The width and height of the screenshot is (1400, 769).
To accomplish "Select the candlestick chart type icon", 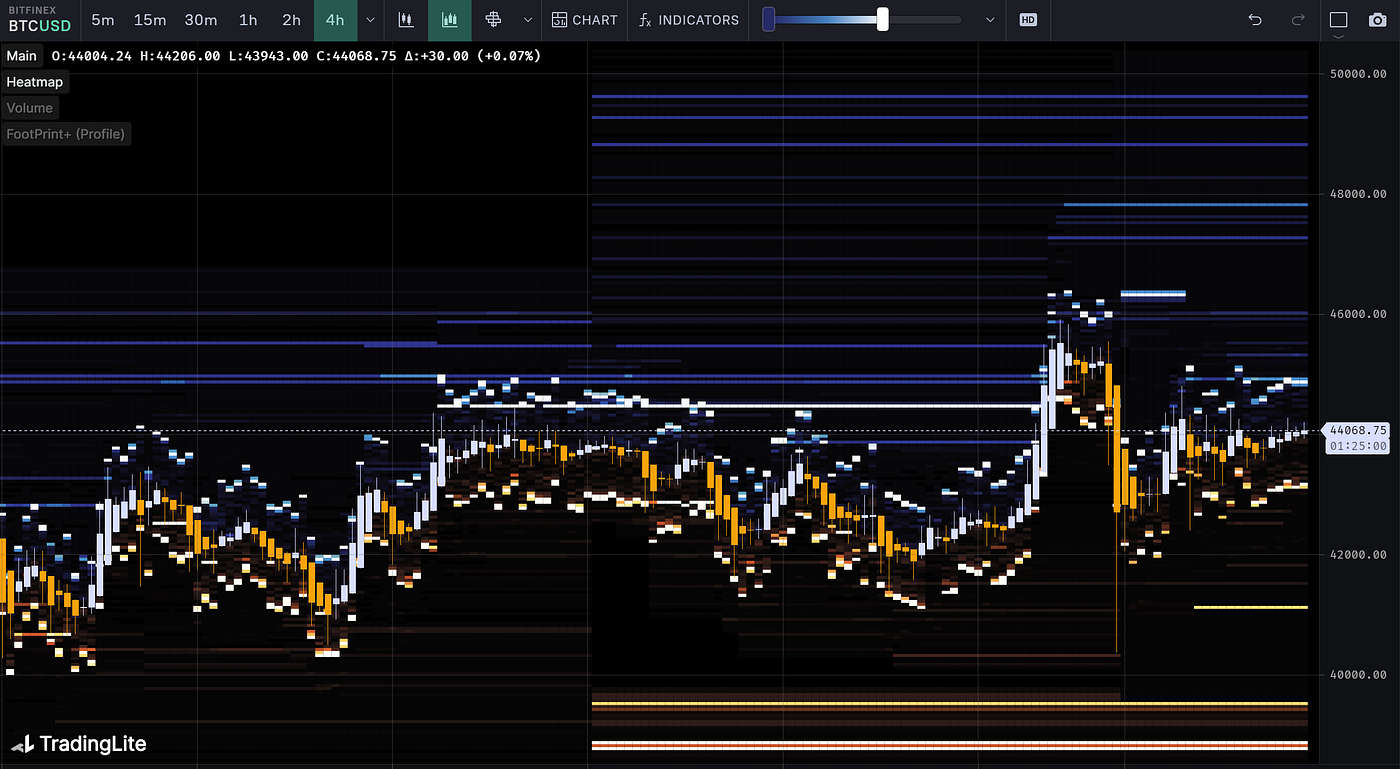I will point(450,20).
